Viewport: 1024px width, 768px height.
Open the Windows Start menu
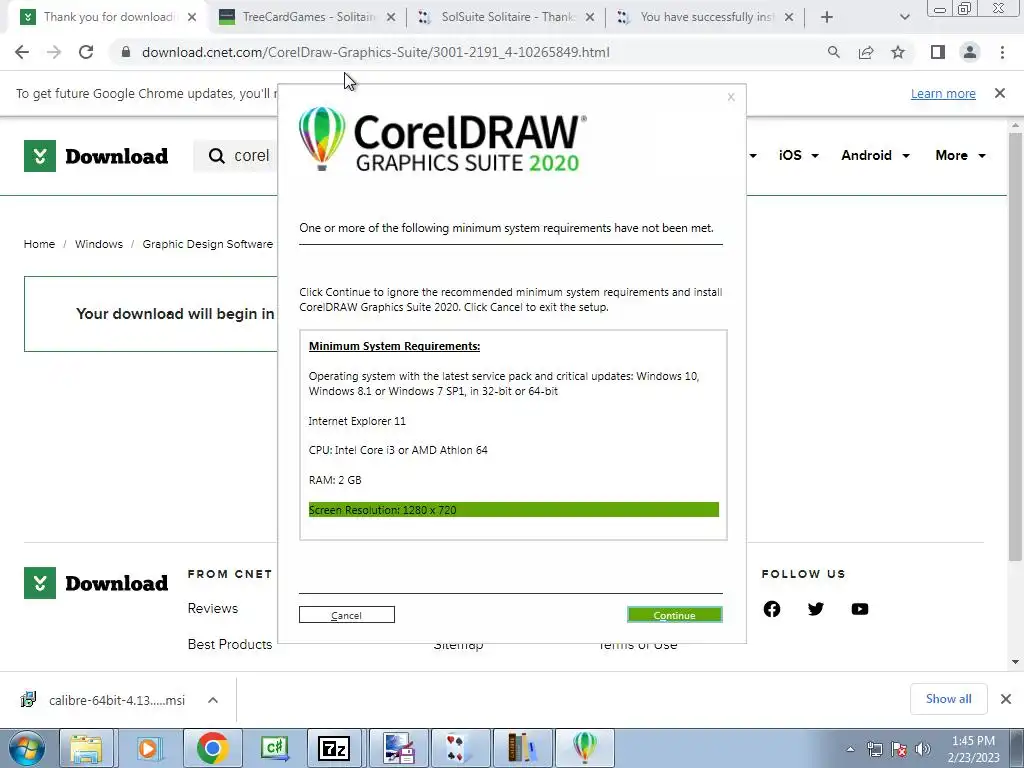(x=27, y=748)
